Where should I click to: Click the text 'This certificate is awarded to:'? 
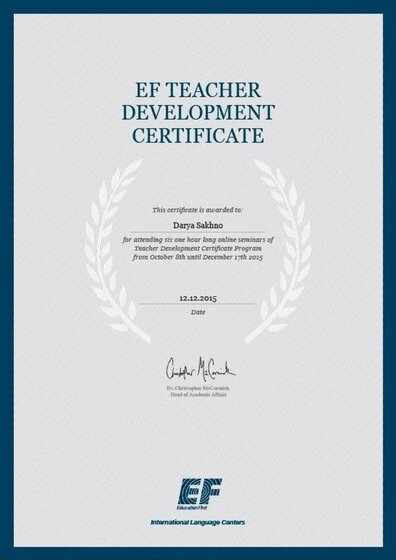(198, 210)
